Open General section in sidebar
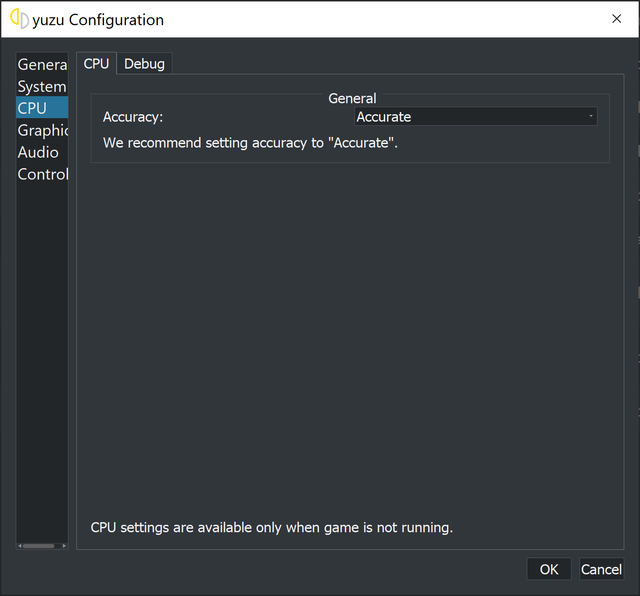Screen dimensions: 640x596 coord(42,64)
